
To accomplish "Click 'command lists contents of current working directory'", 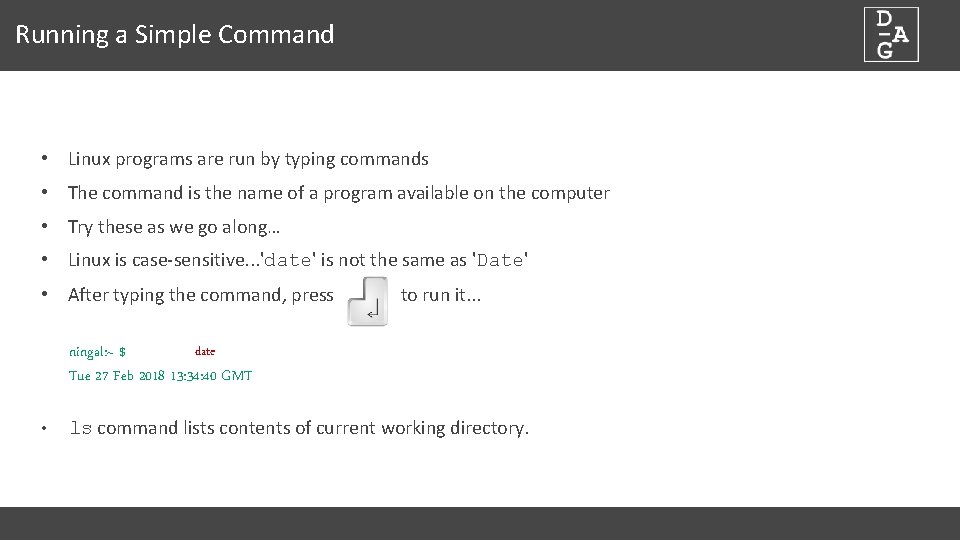I will pos(313,428).
